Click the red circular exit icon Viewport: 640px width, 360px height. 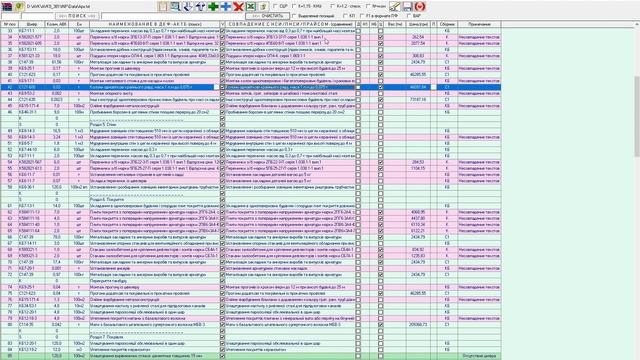tap(420, 6)
